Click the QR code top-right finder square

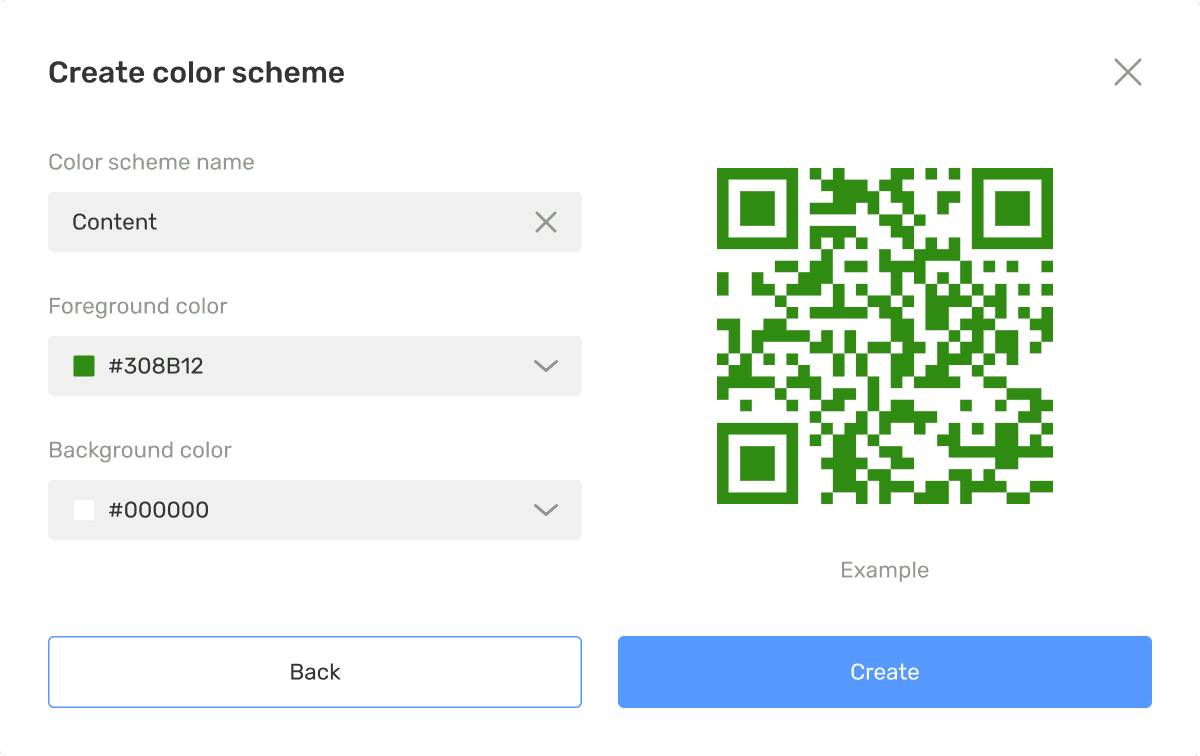click(1012, 209)
